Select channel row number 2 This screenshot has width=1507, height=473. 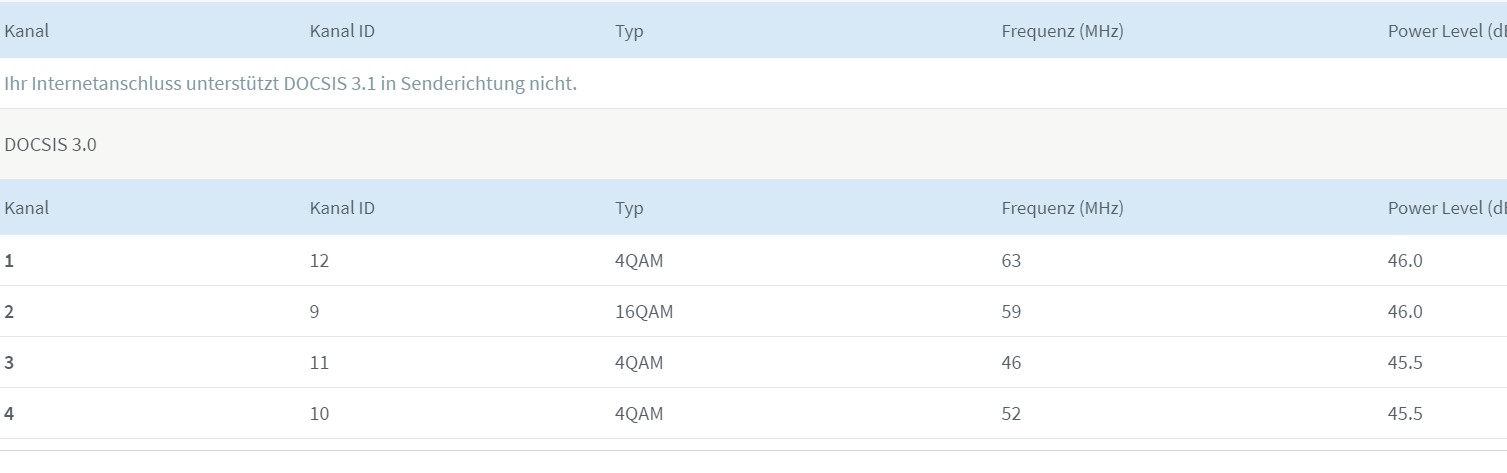click(x=753, y=312)
